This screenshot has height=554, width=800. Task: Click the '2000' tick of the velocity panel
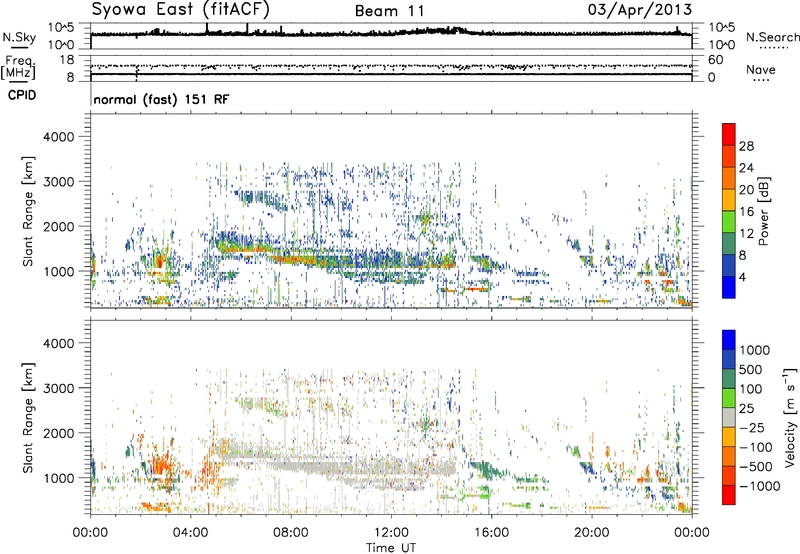coord(59,434)
